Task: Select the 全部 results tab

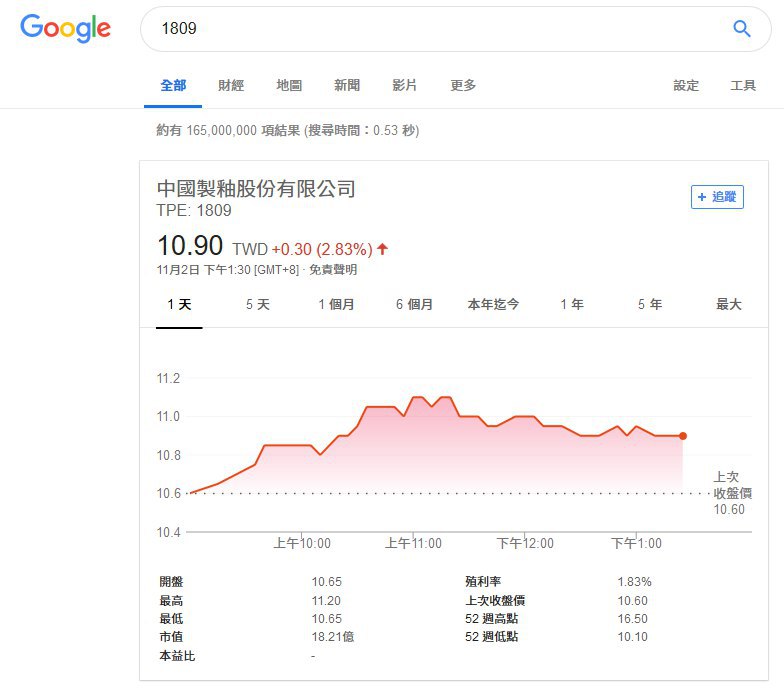Action: [173, 86]
